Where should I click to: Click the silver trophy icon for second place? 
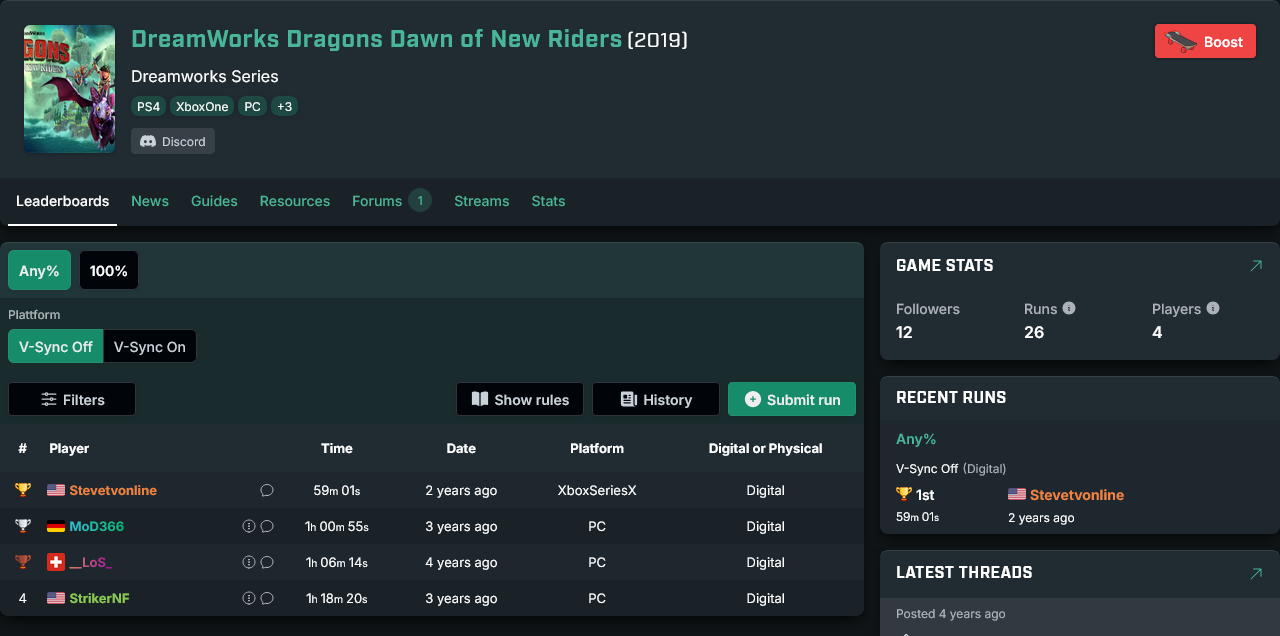click(x=23, y=526)
